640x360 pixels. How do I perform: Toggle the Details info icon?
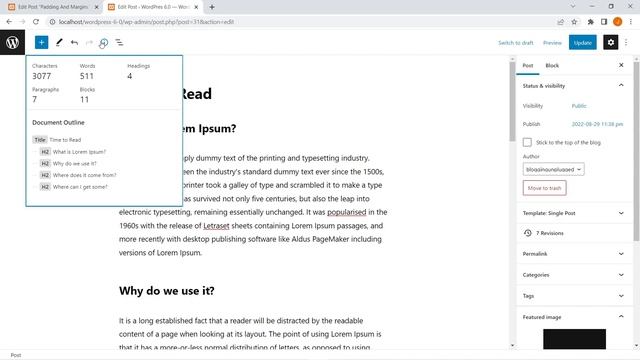(104, 42)
